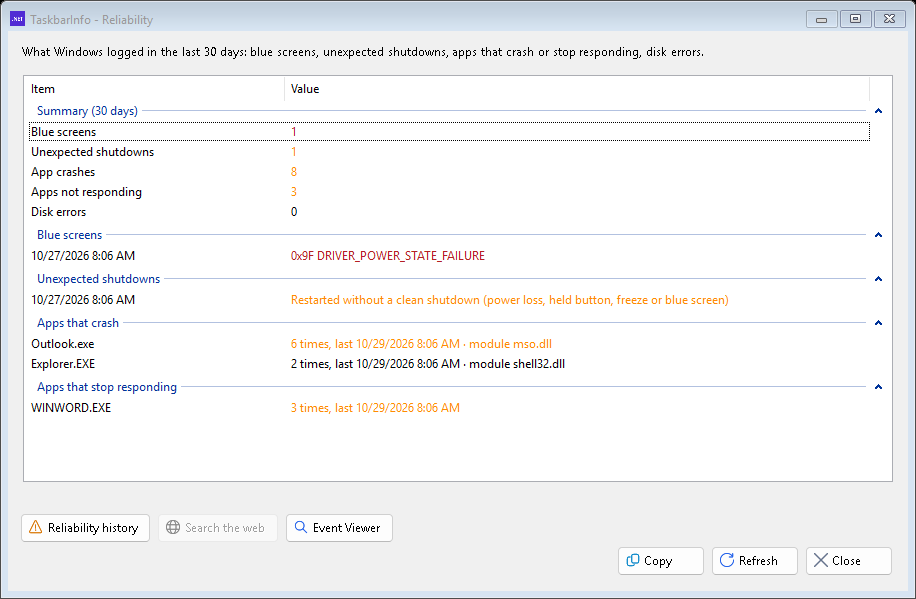The width and height of the screenshot is (916, 599).
Task: Click the Summary (30 days) group header
Action: coord(88,111)
